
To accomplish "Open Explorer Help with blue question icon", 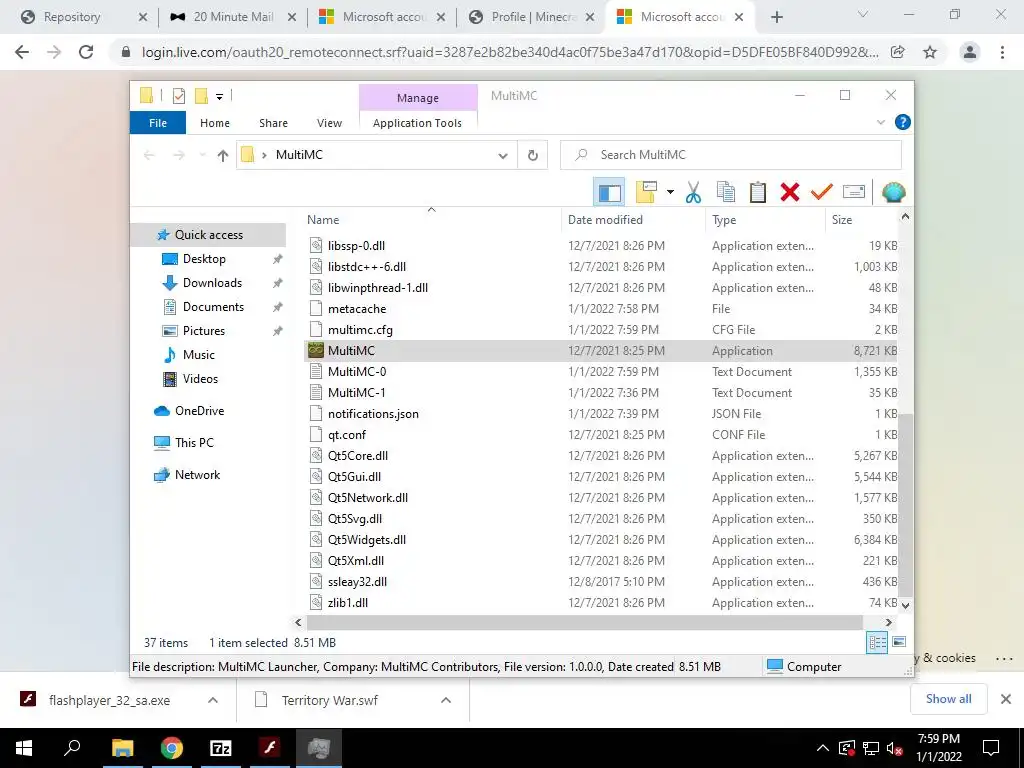I will click(x=903, y=122).
